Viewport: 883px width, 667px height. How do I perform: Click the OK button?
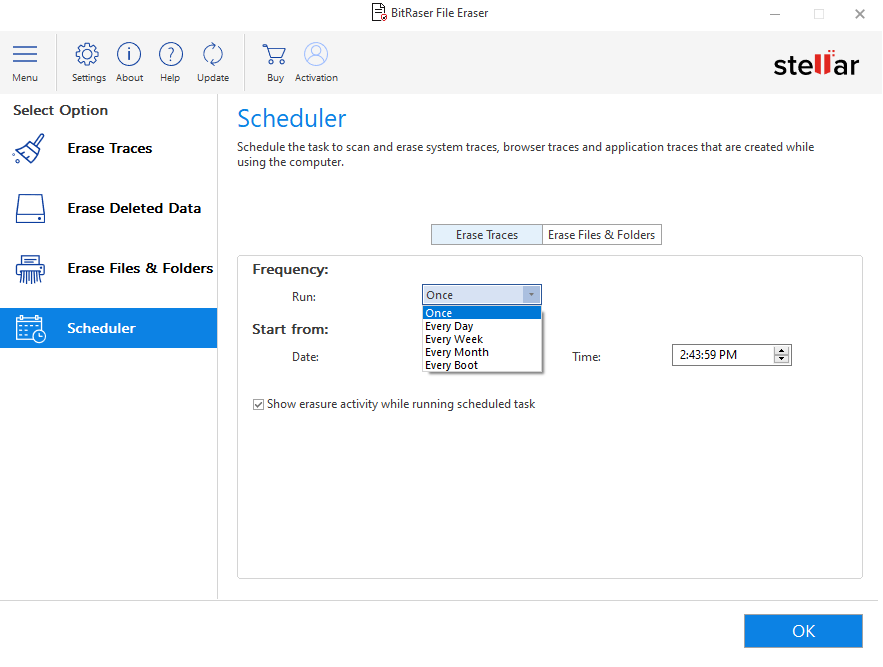803,631
